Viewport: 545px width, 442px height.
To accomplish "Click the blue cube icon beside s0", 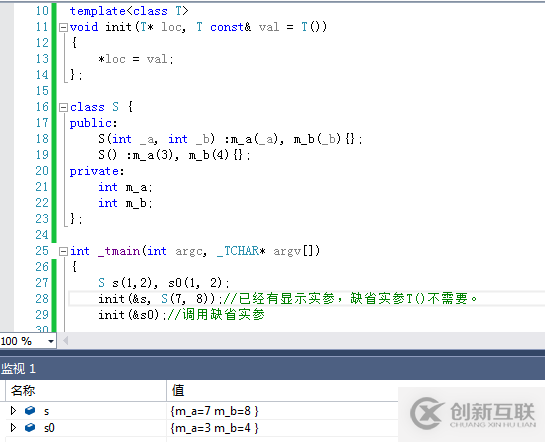I will point(30,427).
